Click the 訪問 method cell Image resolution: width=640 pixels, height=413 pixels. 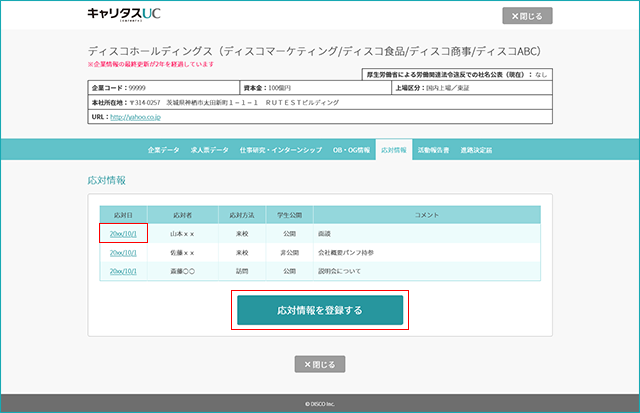[x=242, y=271]
